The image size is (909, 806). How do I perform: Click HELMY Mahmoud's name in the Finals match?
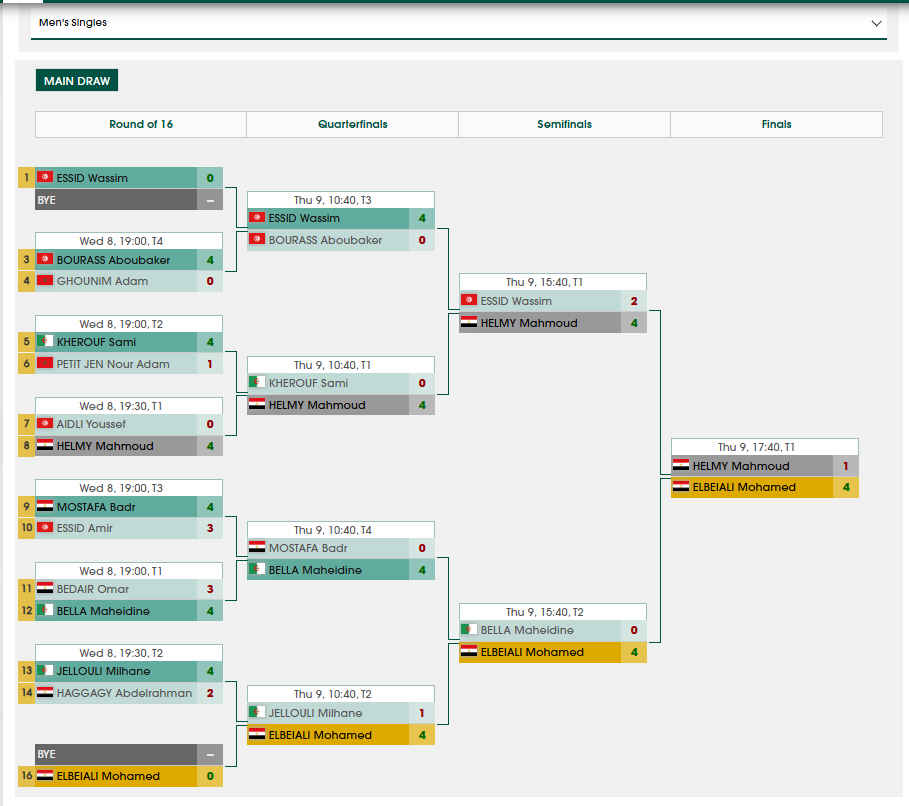click(x=741, y=466)
